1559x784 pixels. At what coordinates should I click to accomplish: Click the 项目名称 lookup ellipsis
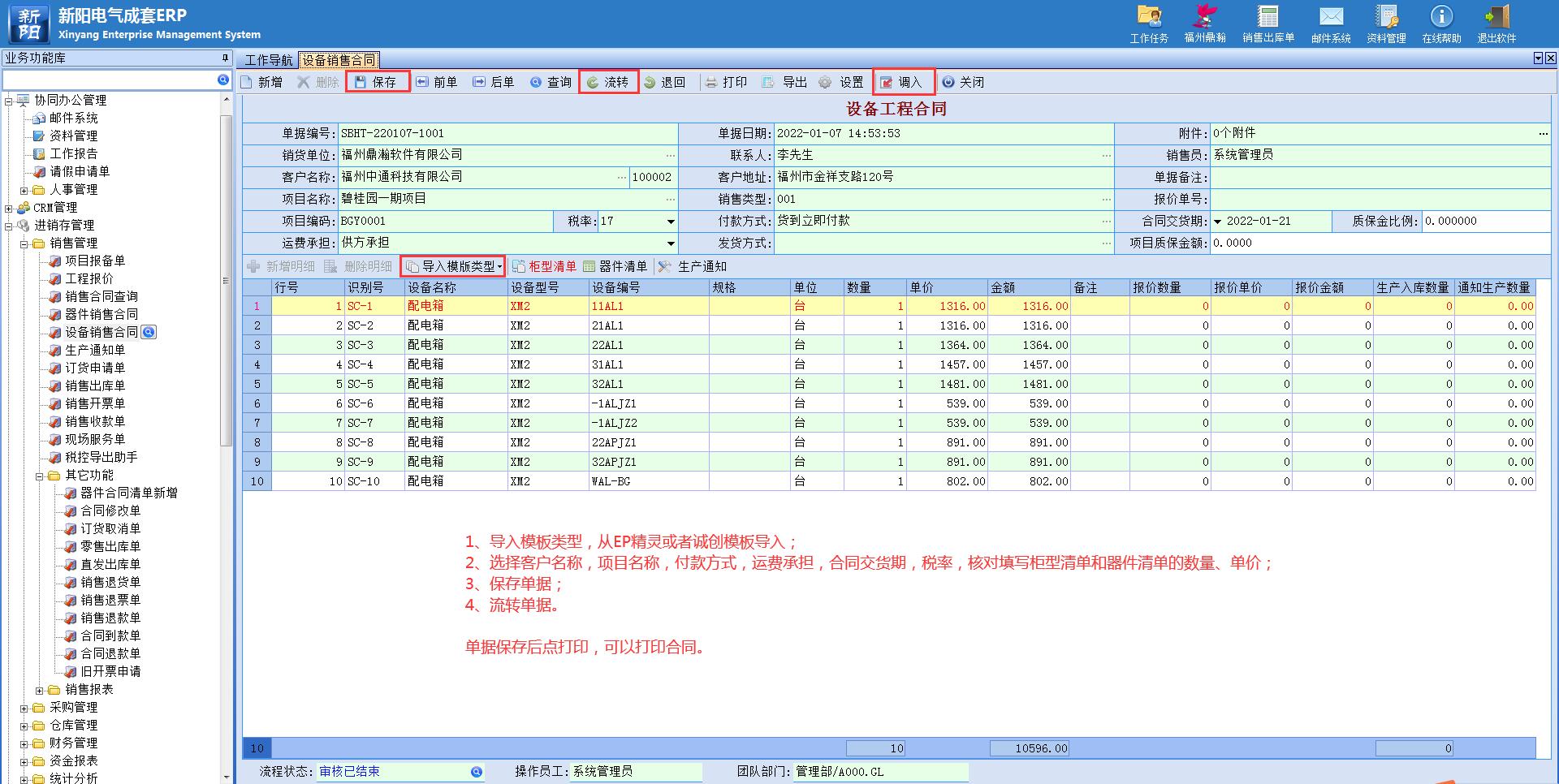point(671,199)
